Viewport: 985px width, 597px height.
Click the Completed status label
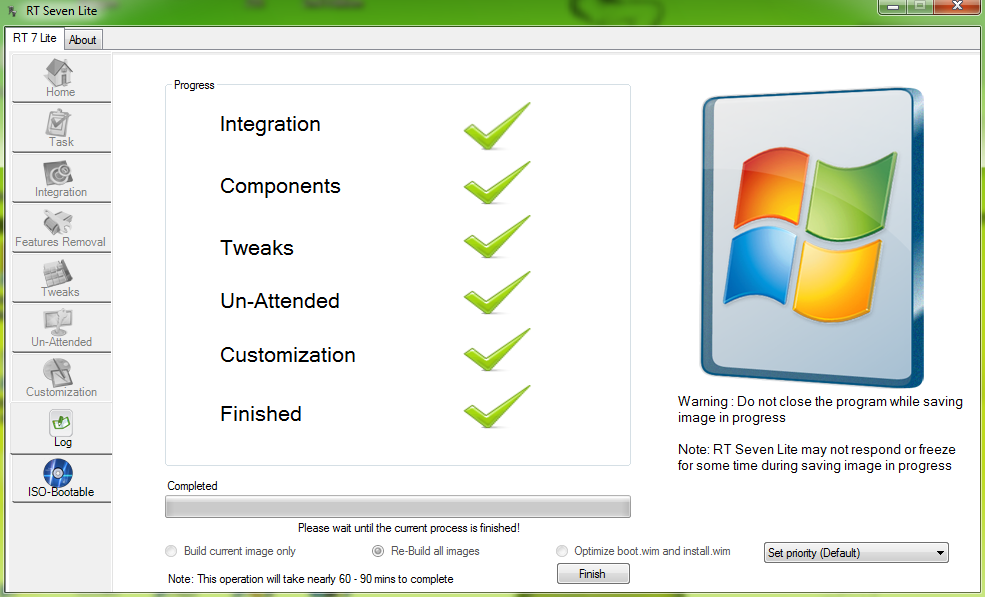[192, 486]
